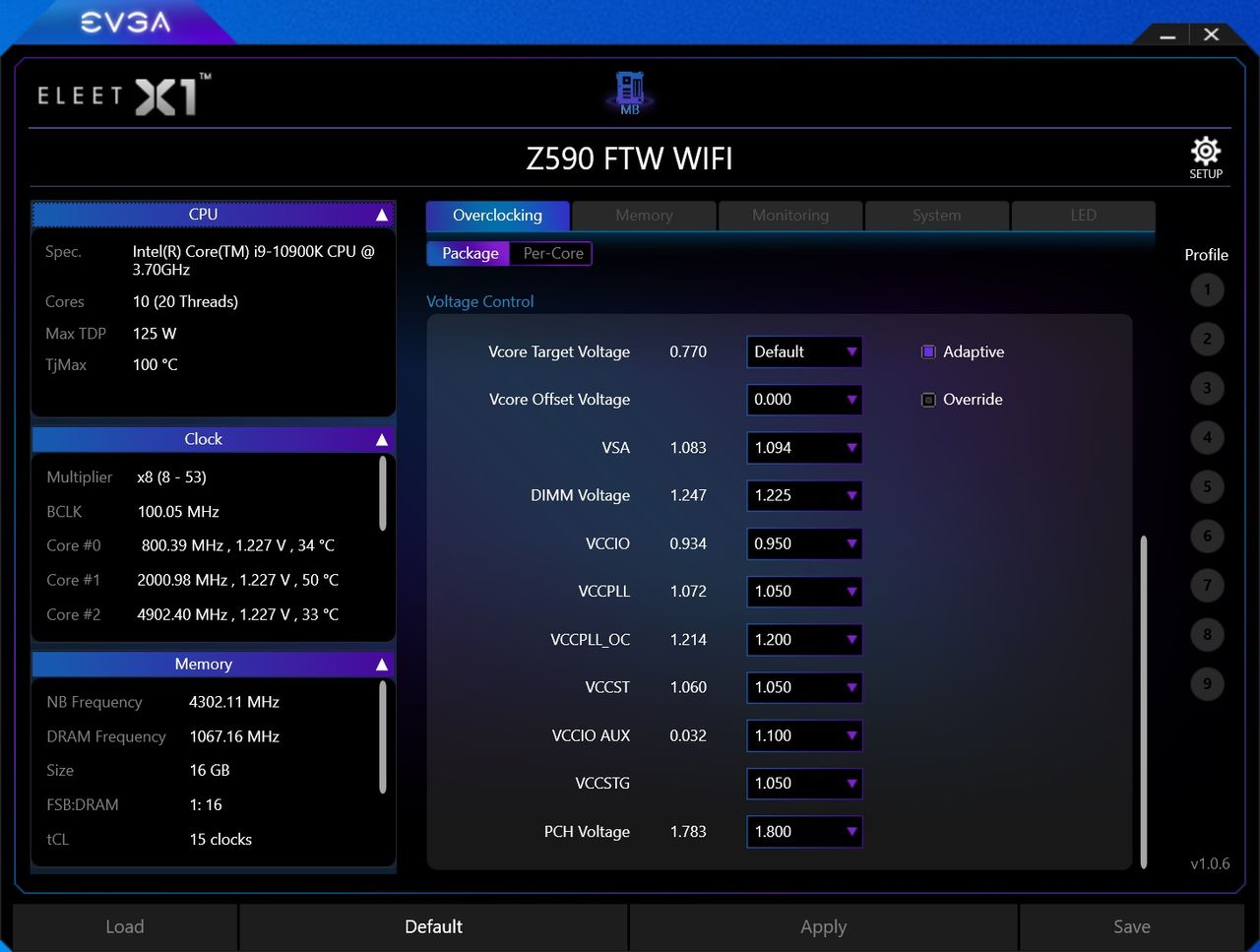Image resolution: width=1260 pixels, height=952 pixels.
Task: Switch to the Memory tab
Action: coord(644,216)
